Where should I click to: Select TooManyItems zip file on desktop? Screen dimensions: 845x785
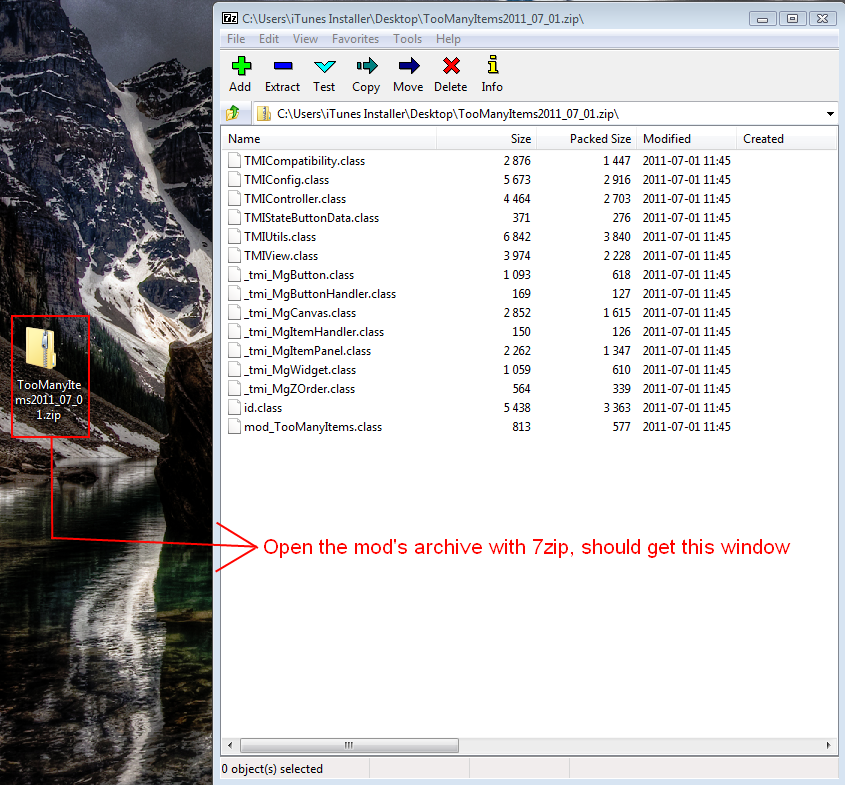[x=50, y=376]
